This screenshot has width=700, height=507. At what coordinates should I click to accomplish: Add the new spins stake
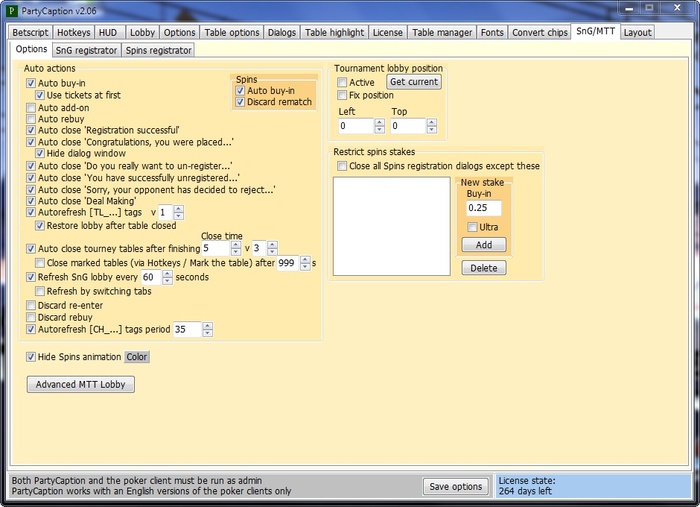coord(484,245)
